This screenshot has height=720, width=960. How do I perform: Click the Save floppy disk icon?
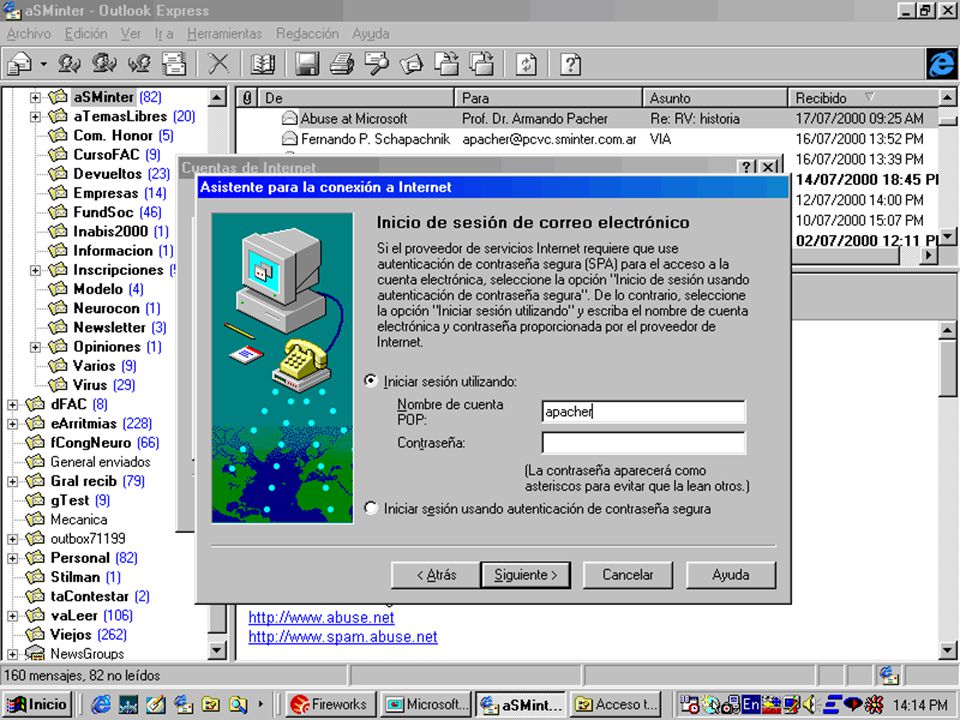[307, 64]
